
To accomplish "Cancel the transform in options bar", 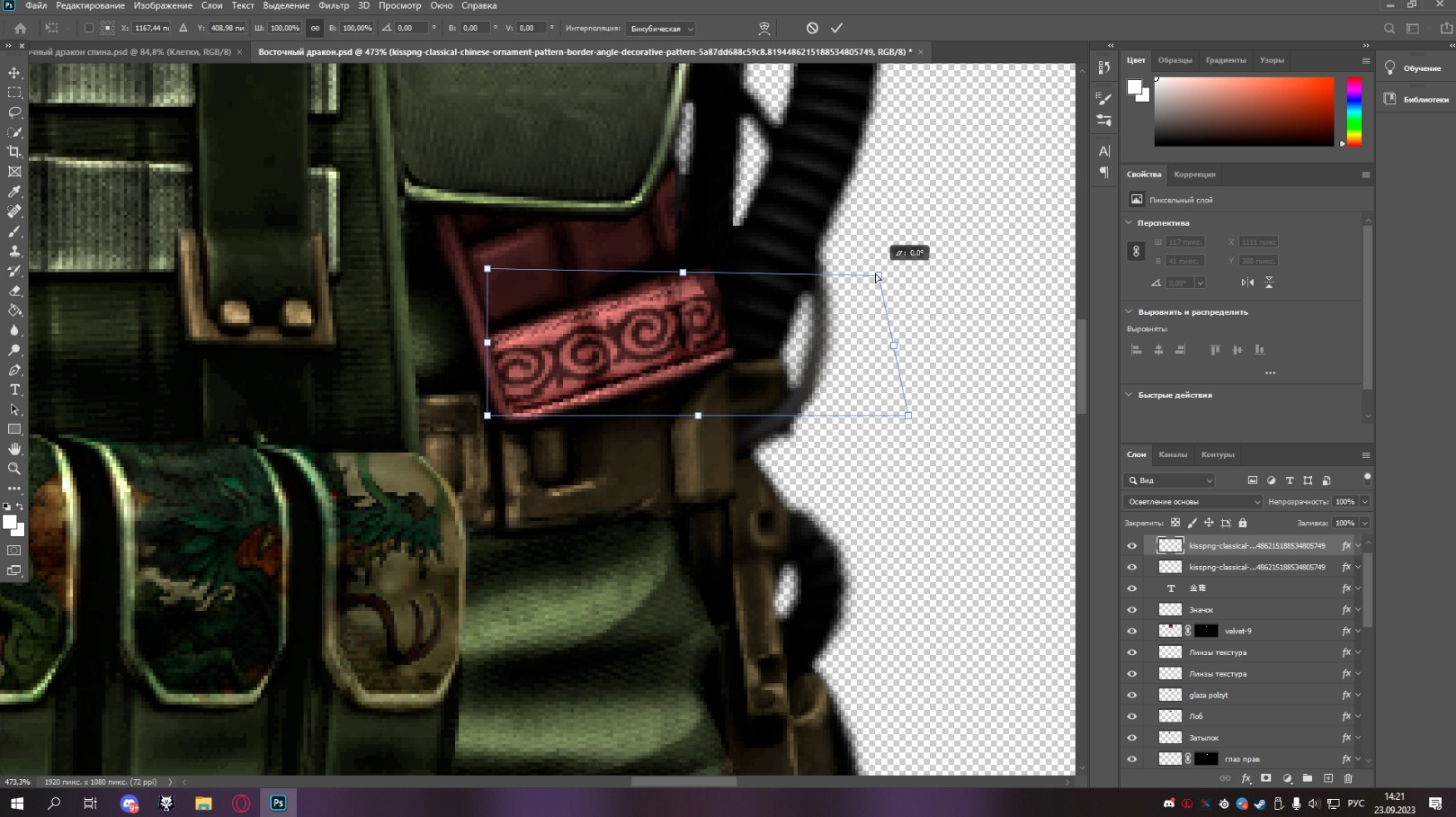I will tap(812, 28).
